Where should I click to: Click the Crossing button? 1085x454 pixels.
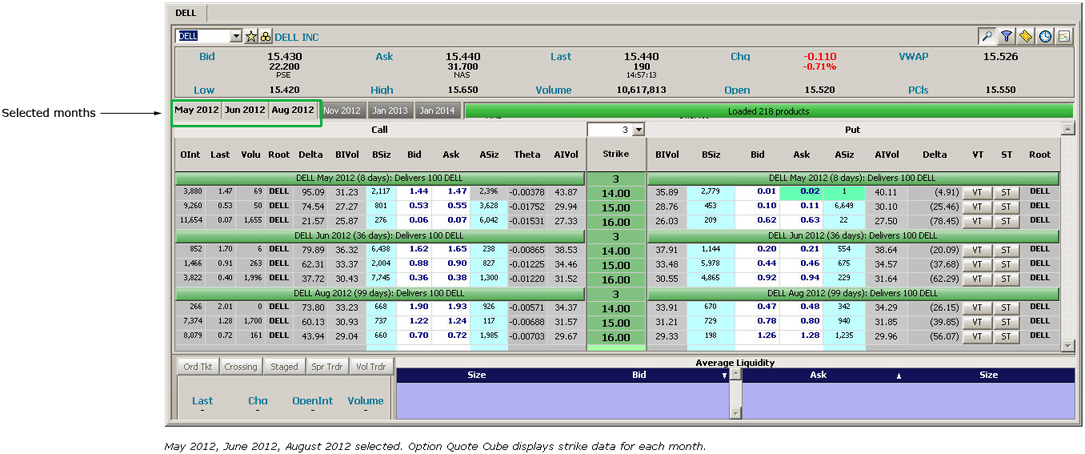[241, 367]
